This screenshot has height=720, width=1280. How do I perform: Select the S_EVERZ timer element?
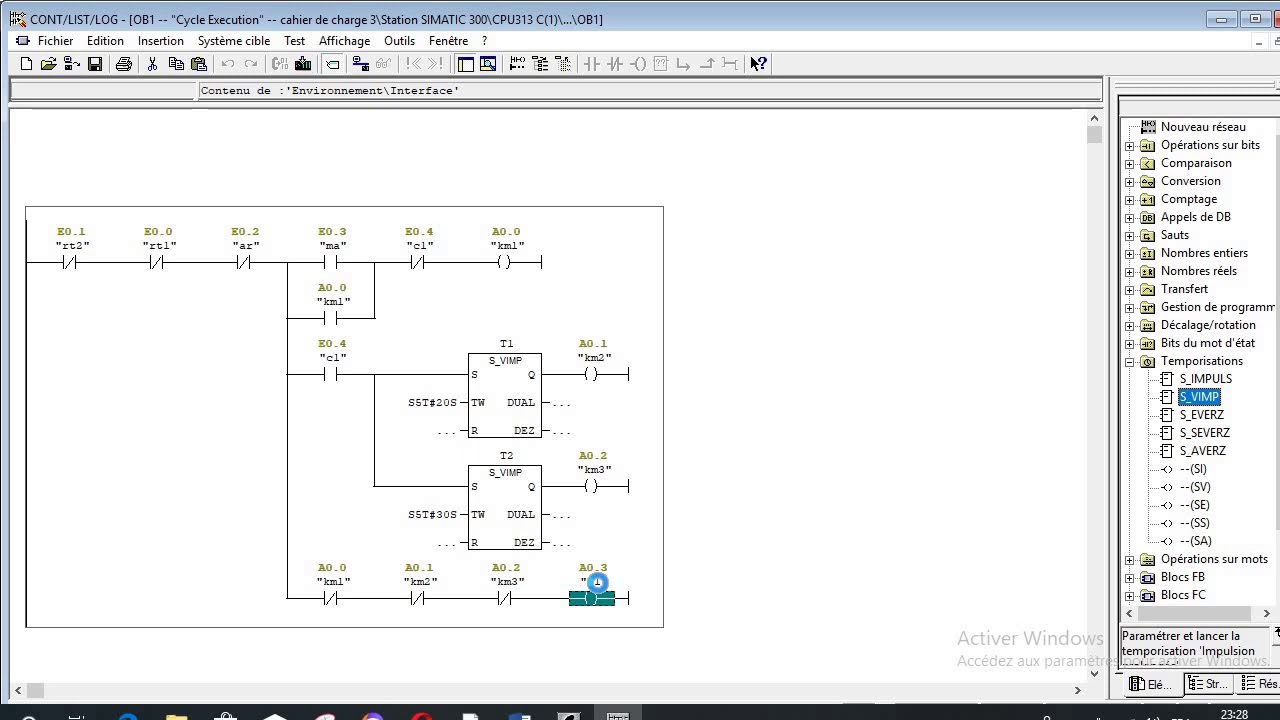point(1201,415)
